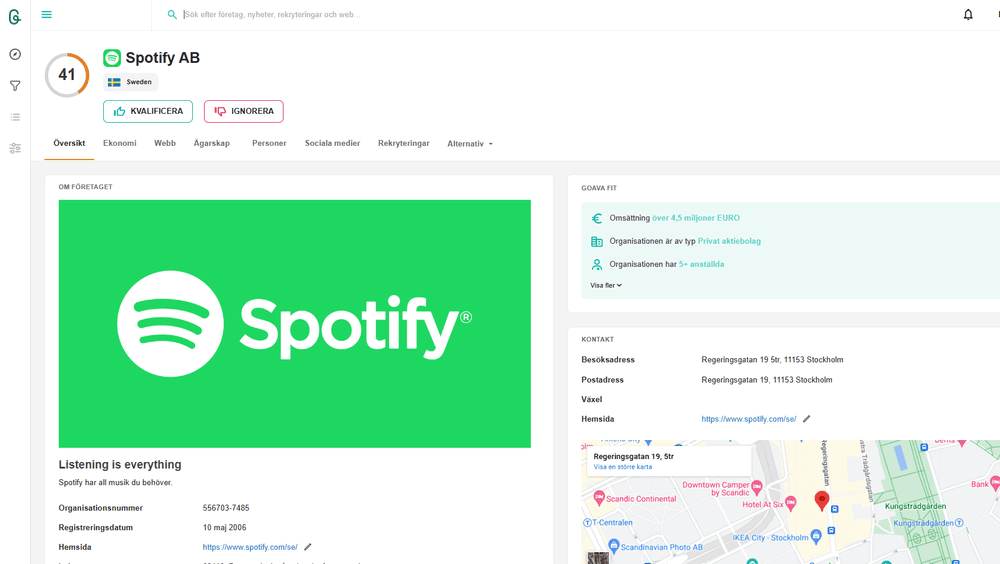
Task: Click the euro Omsättning icon
Action: (597, 218)
